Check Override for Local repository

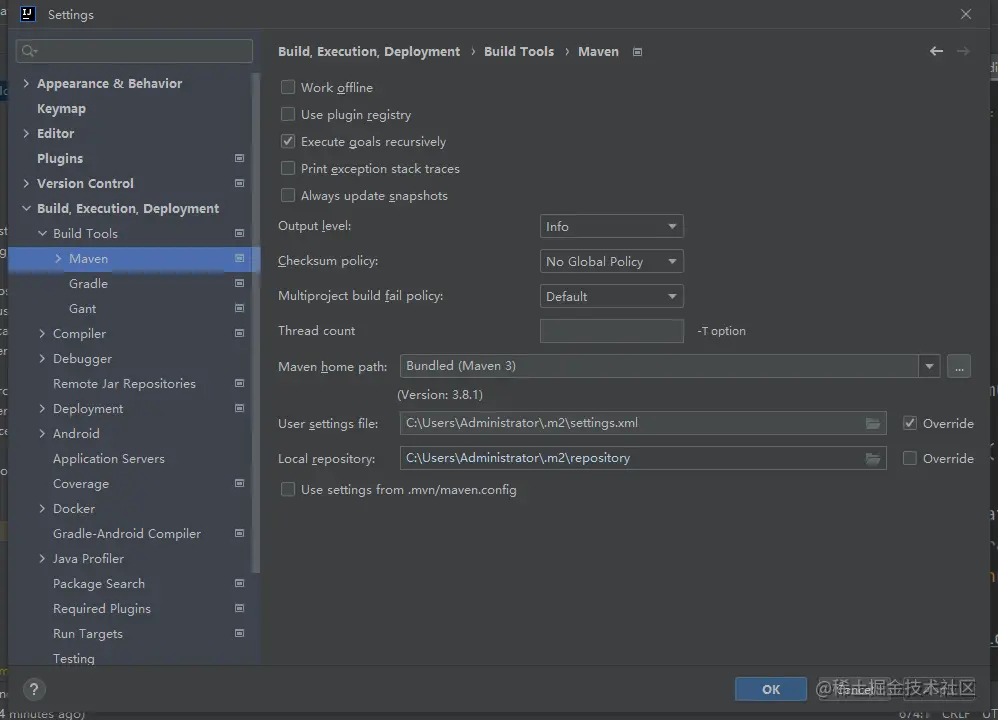pos(910,458)
